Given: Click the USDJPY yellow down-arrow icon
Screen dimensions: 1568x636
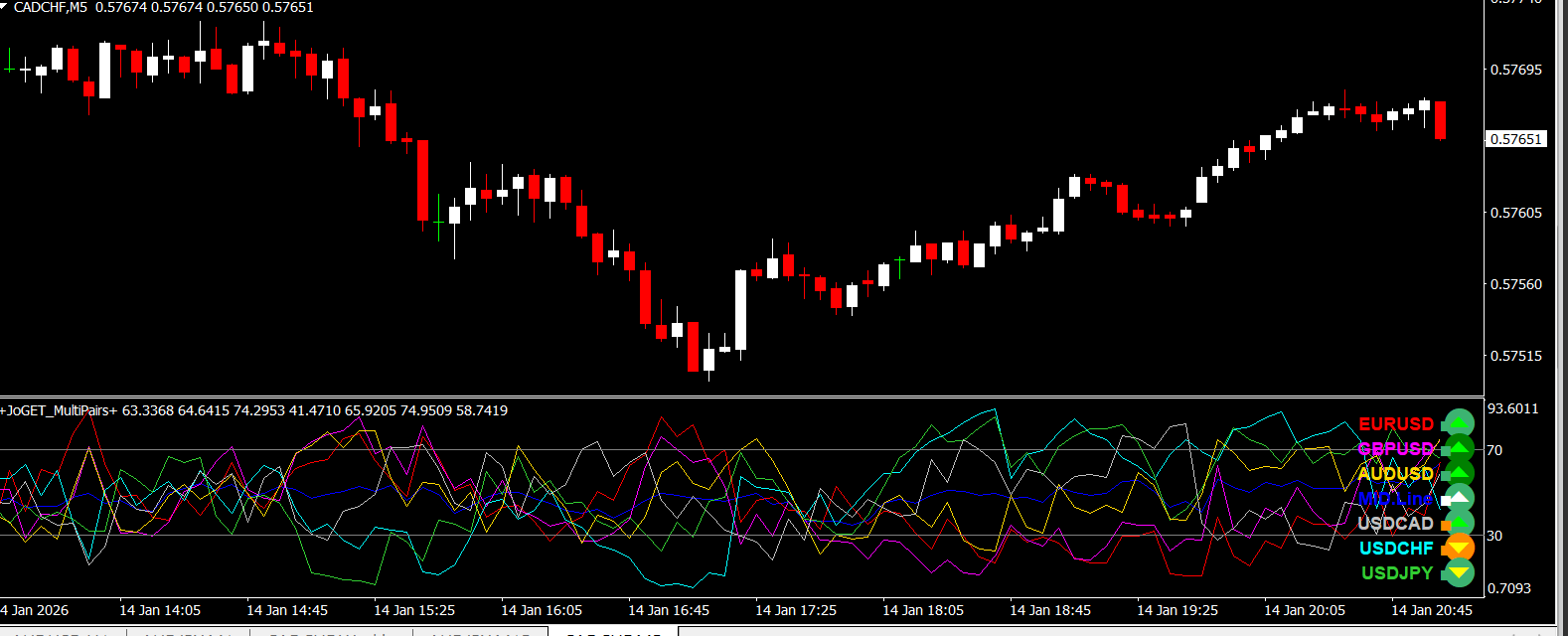Looking at the screenshot, I should coord(1459,572).
